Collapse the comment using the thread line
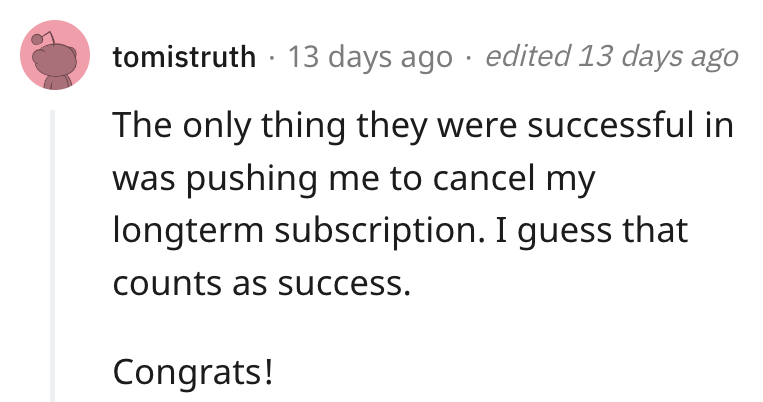 coord(53,256)
